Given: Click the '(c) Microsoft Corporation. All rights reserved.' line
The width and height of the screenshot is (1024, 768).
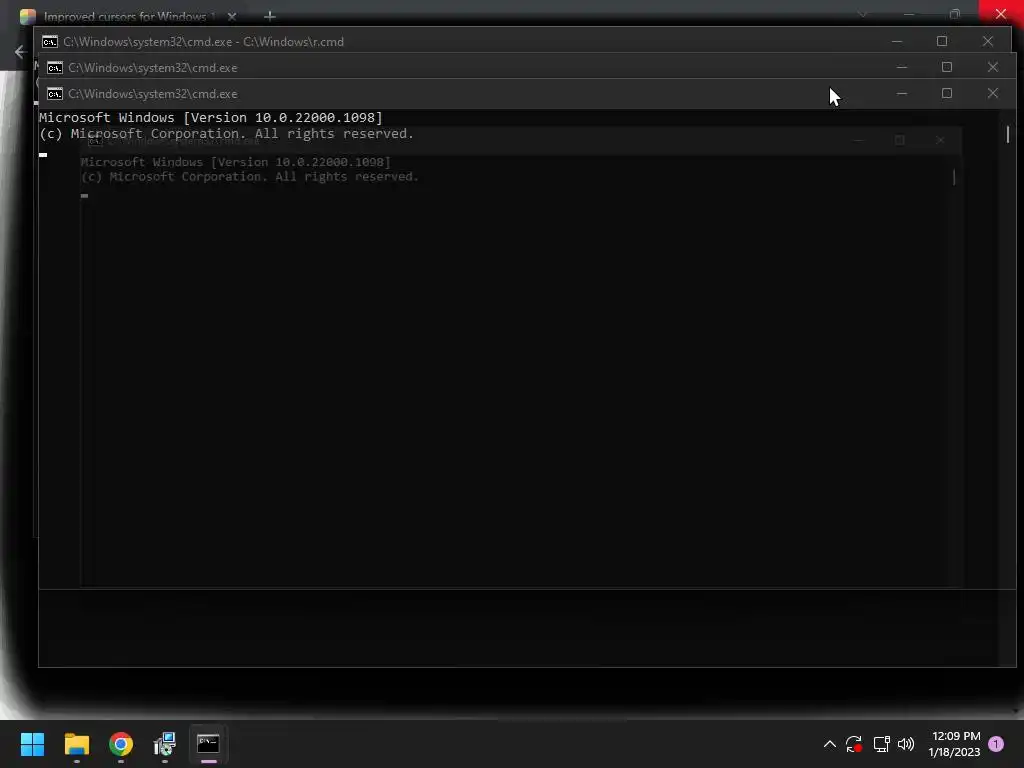Looking at the screenshot, I should (226, 134).
